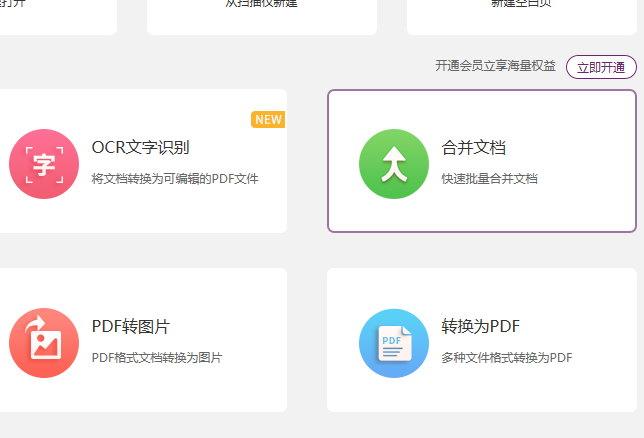The height and width of the screenshot is (438, 644).
Task: Click the green merge documents arrow icon
Action: coord(393,164)
